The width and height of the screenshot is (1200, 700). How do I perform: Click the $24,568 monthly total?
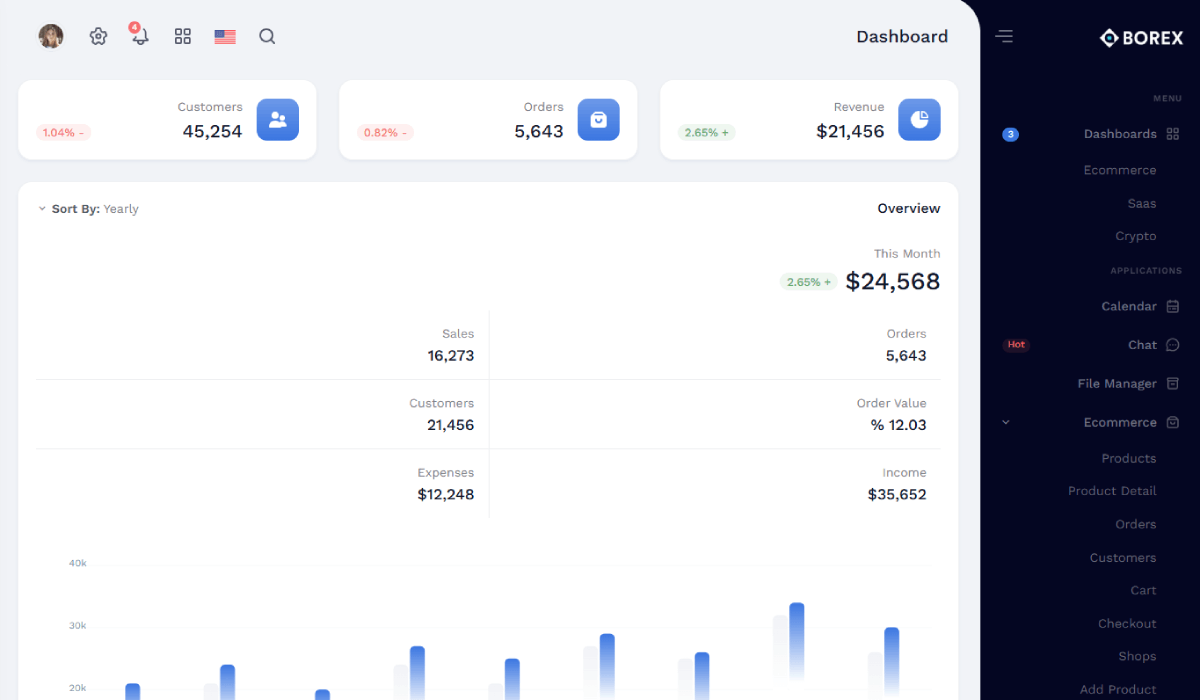pos(893,282)
